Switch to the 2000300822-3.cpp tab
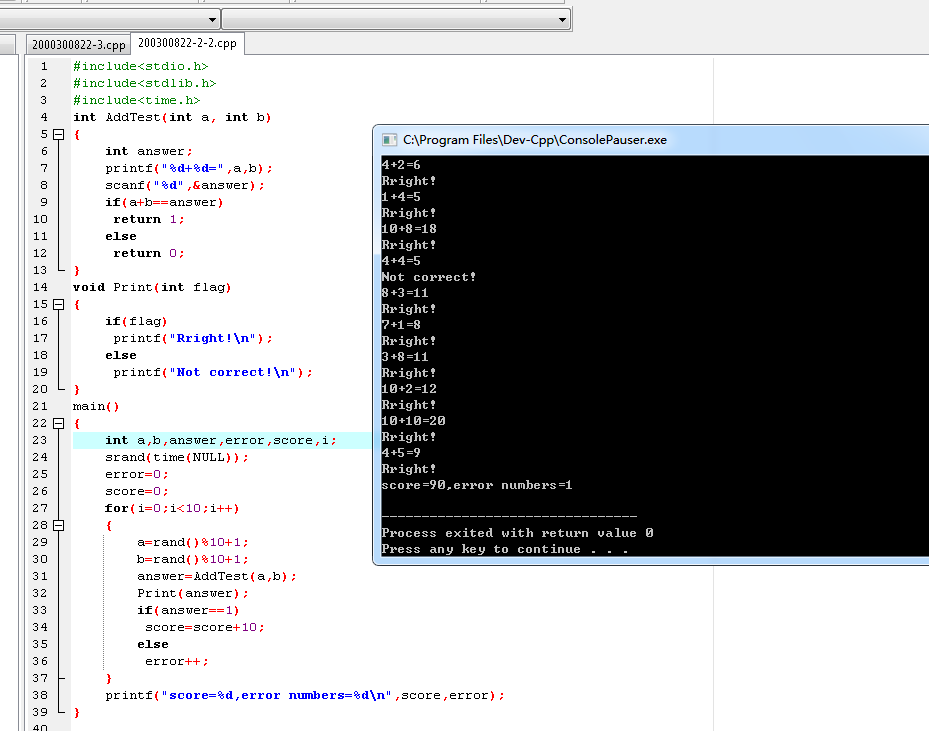 [78, 44]
